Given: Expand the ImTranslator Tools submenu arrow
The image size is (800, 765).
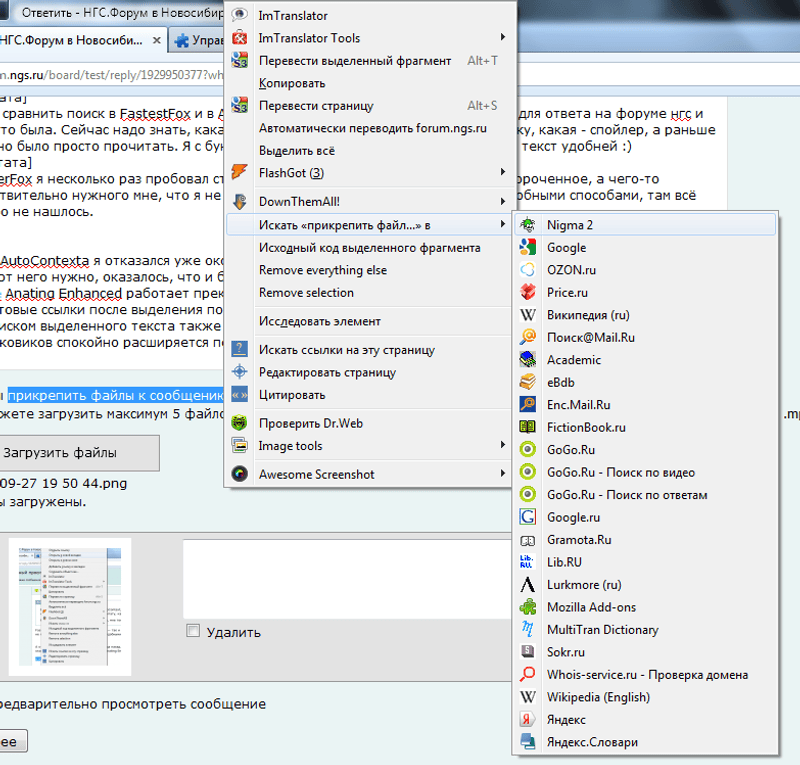Looking at the screenshot, I should click(x=502, y=38).
